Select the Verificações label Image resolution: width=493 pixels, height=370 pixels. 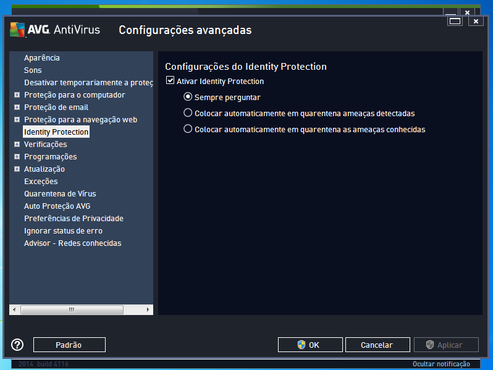(x=45, y=144)
